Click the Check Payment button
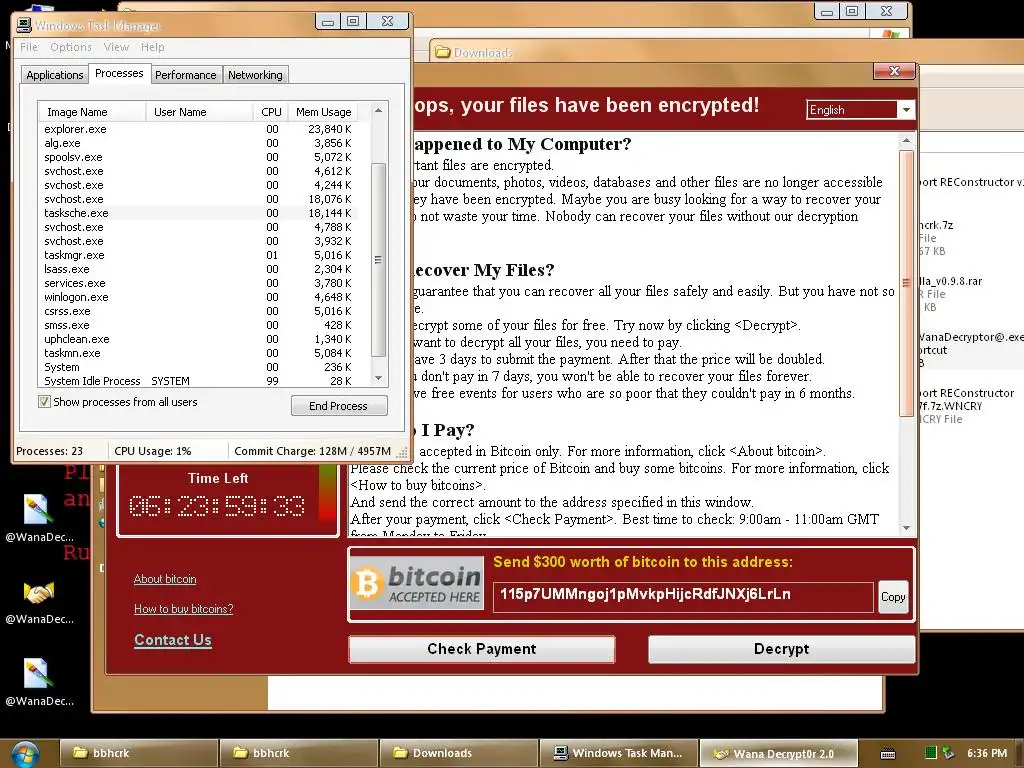Viewport: 1024px width, 768px height. (482, 648)
